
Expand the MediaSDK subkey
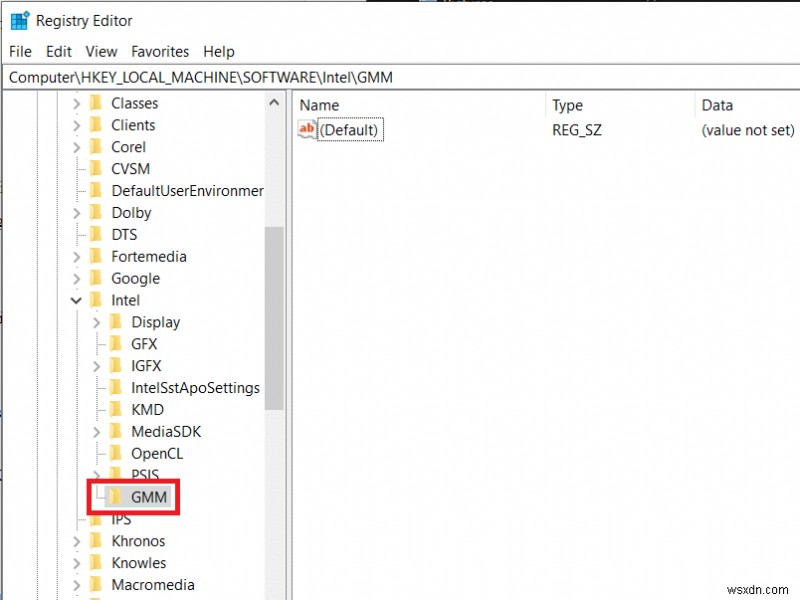(x=96, y=432)
